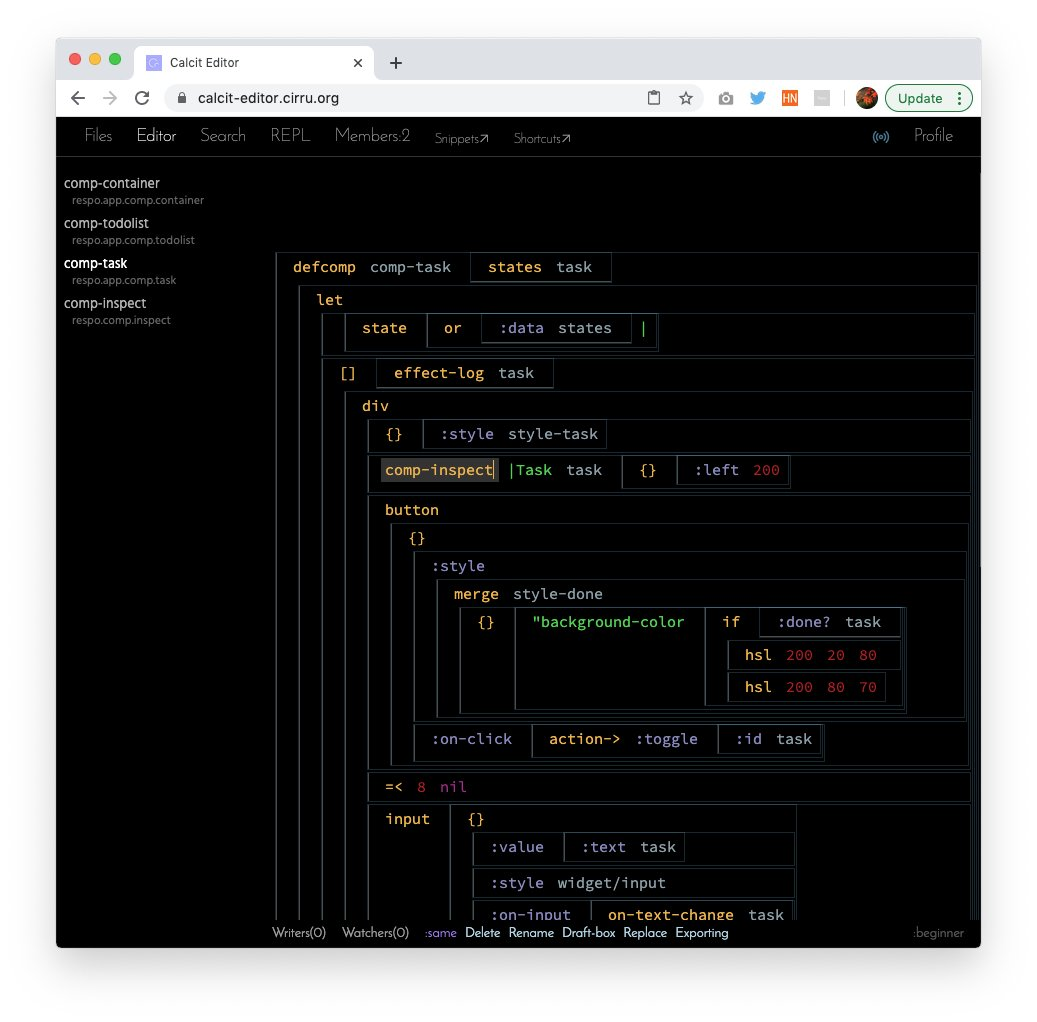Click the lock icon in address bar
This screenshot has width=1037, height=1022.
(182, 98)
